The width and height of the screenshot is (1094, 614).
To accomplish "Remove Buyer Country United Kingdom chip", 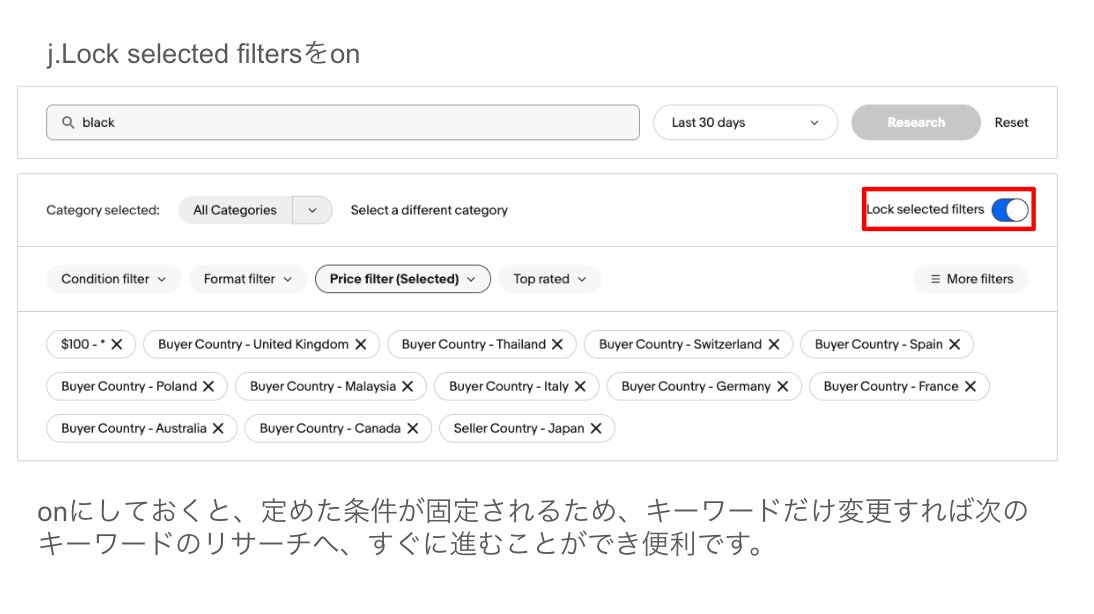I will [361, 344].
